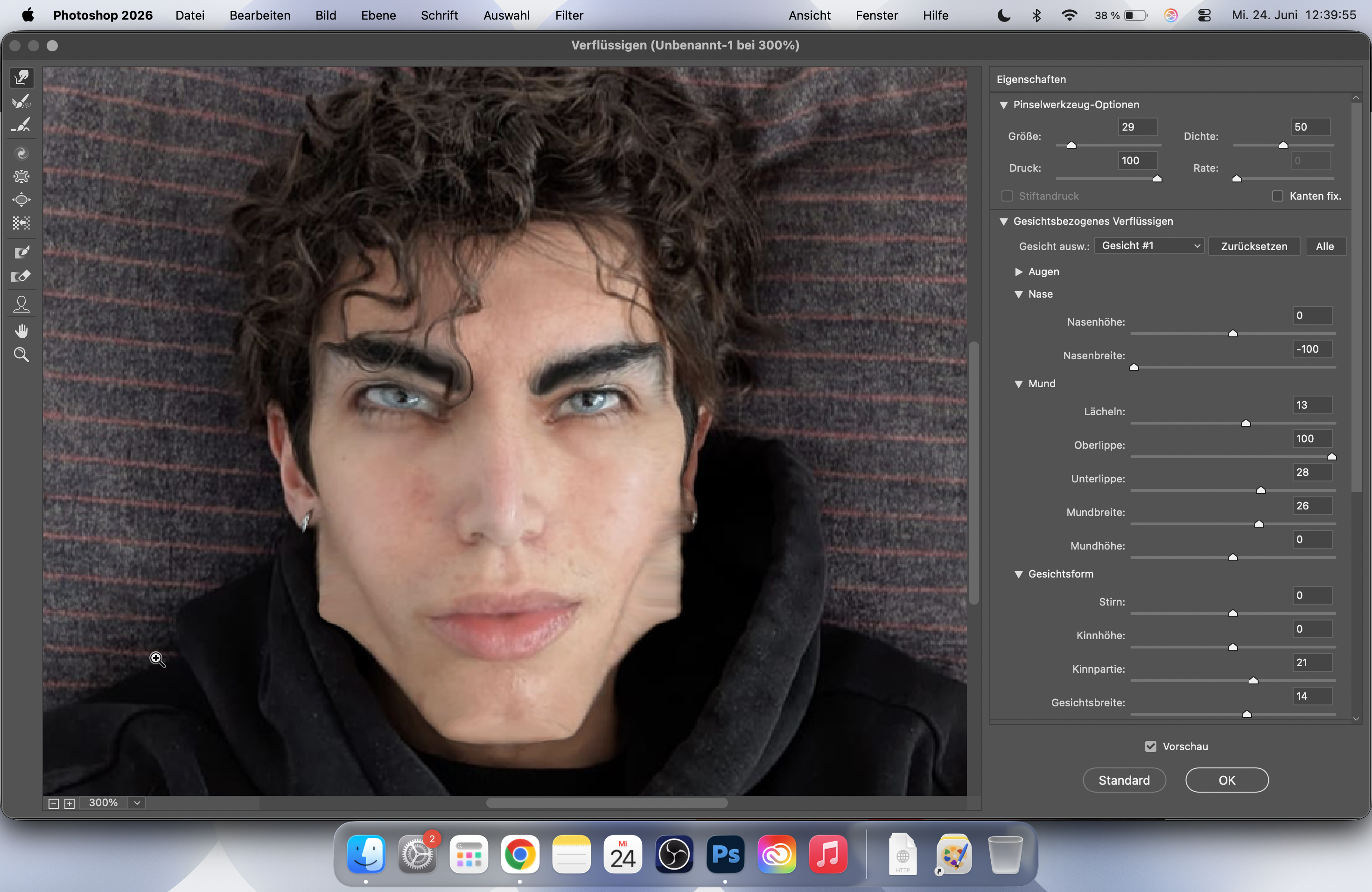Enable the Kanten fix. checkbox
The width and height of the screenshot is (1372, 892).
1277,196
